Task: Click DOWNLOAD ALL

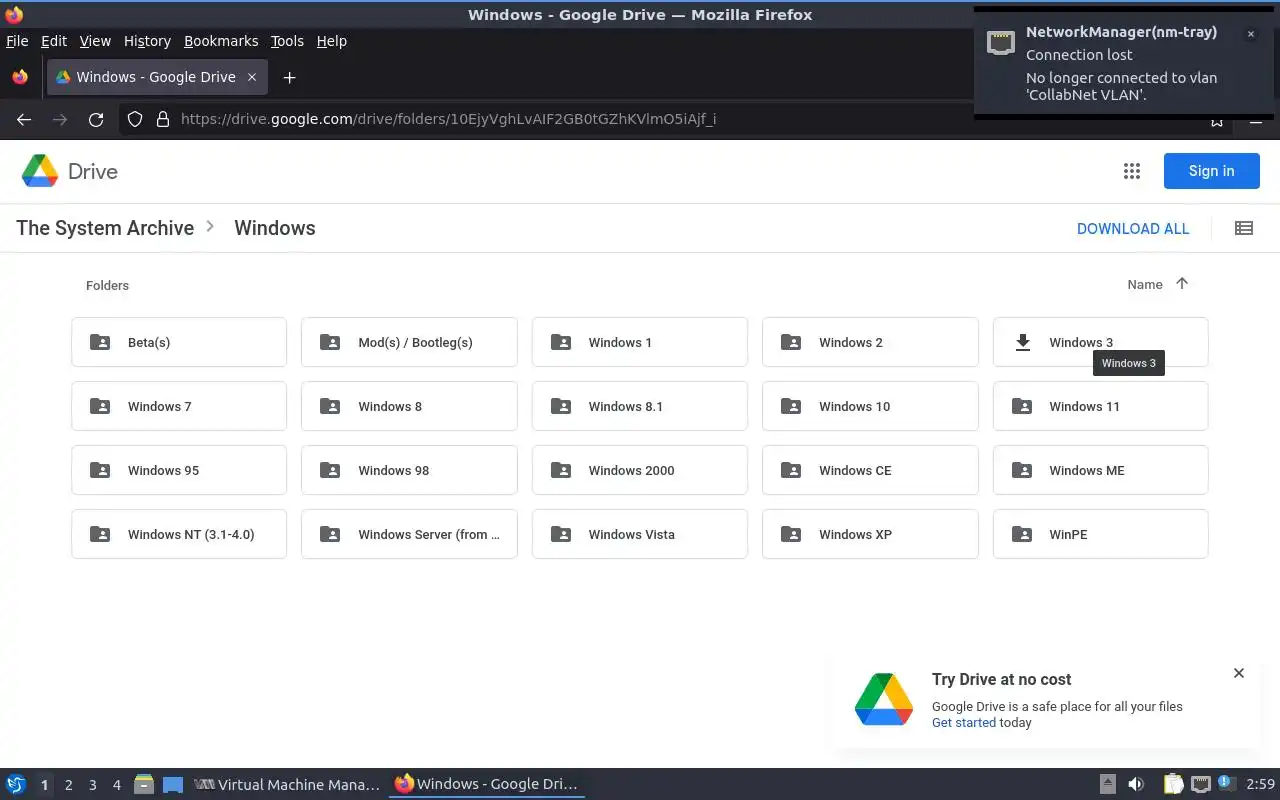Action: [x=1133, y=228]
